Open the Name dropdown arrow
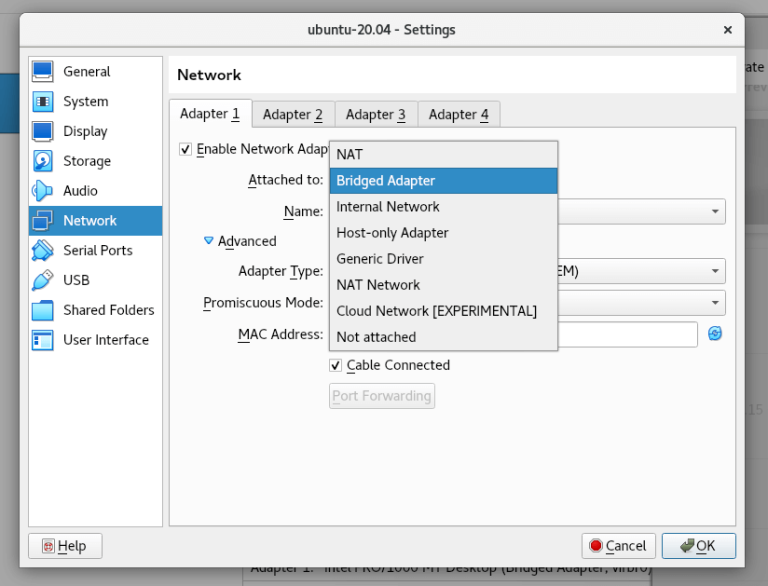Image resolution: width=768 pixels, height=586 pixels. click(716, 211)
